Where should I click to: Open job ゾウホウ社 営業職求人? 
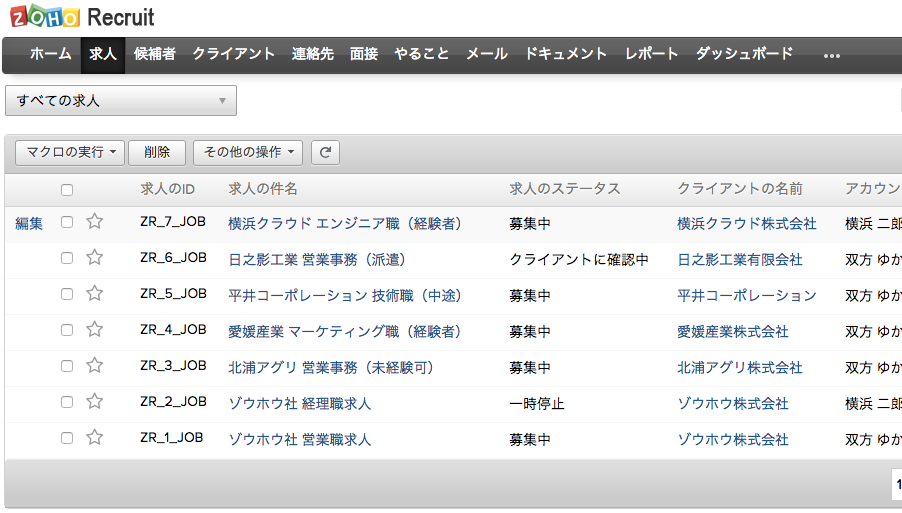click(x=300, y=439)
